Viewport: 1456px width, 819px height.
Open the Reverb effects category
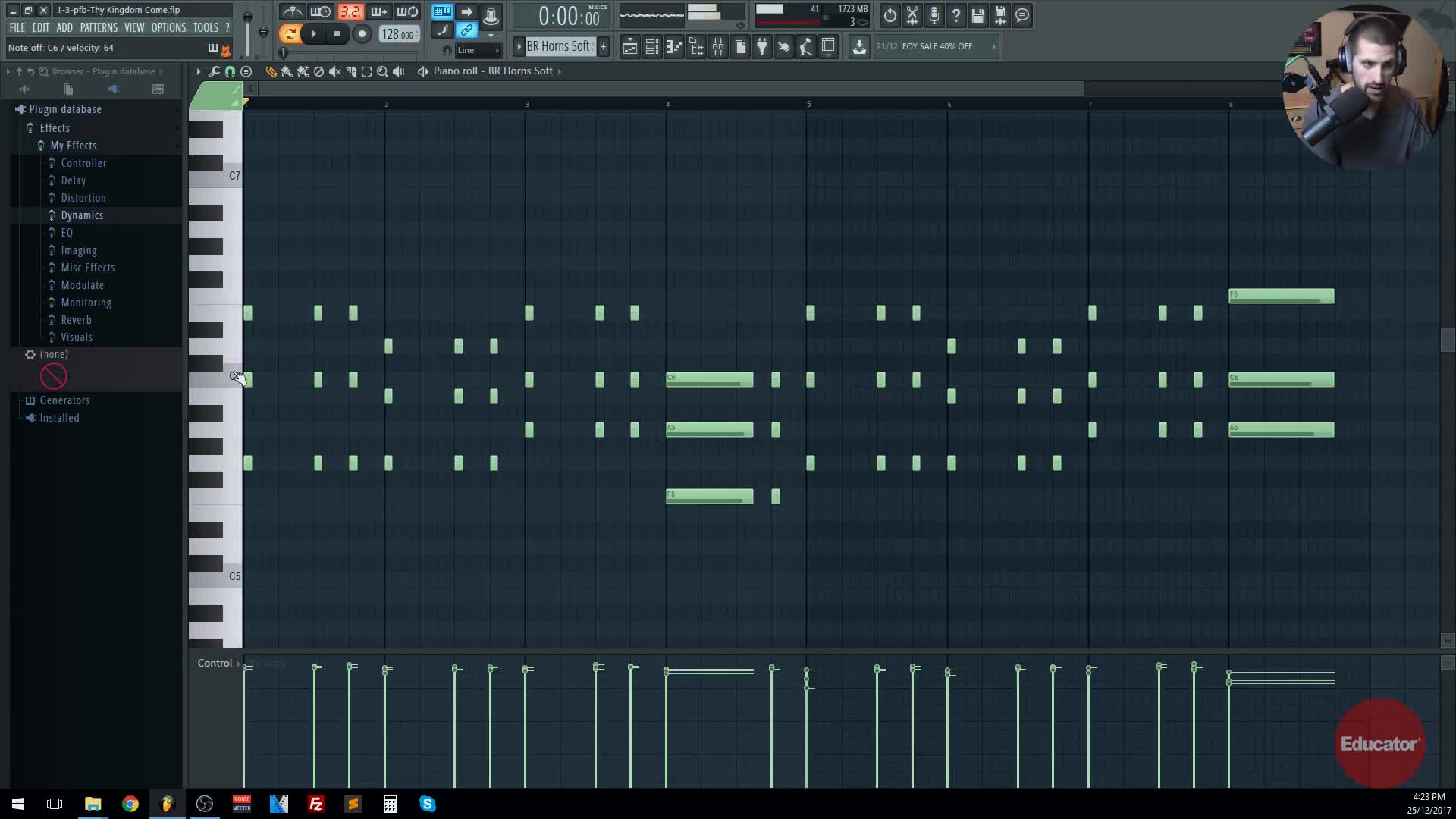[76, 320]
